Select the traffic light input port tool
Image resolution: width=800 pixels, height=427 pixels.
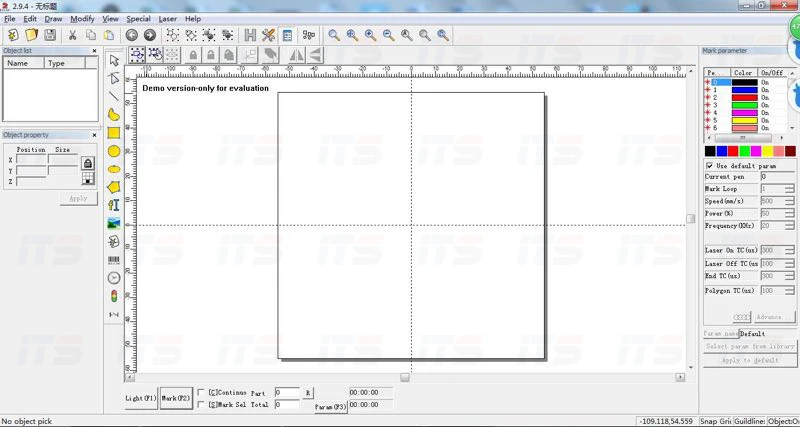click(114, 296)
